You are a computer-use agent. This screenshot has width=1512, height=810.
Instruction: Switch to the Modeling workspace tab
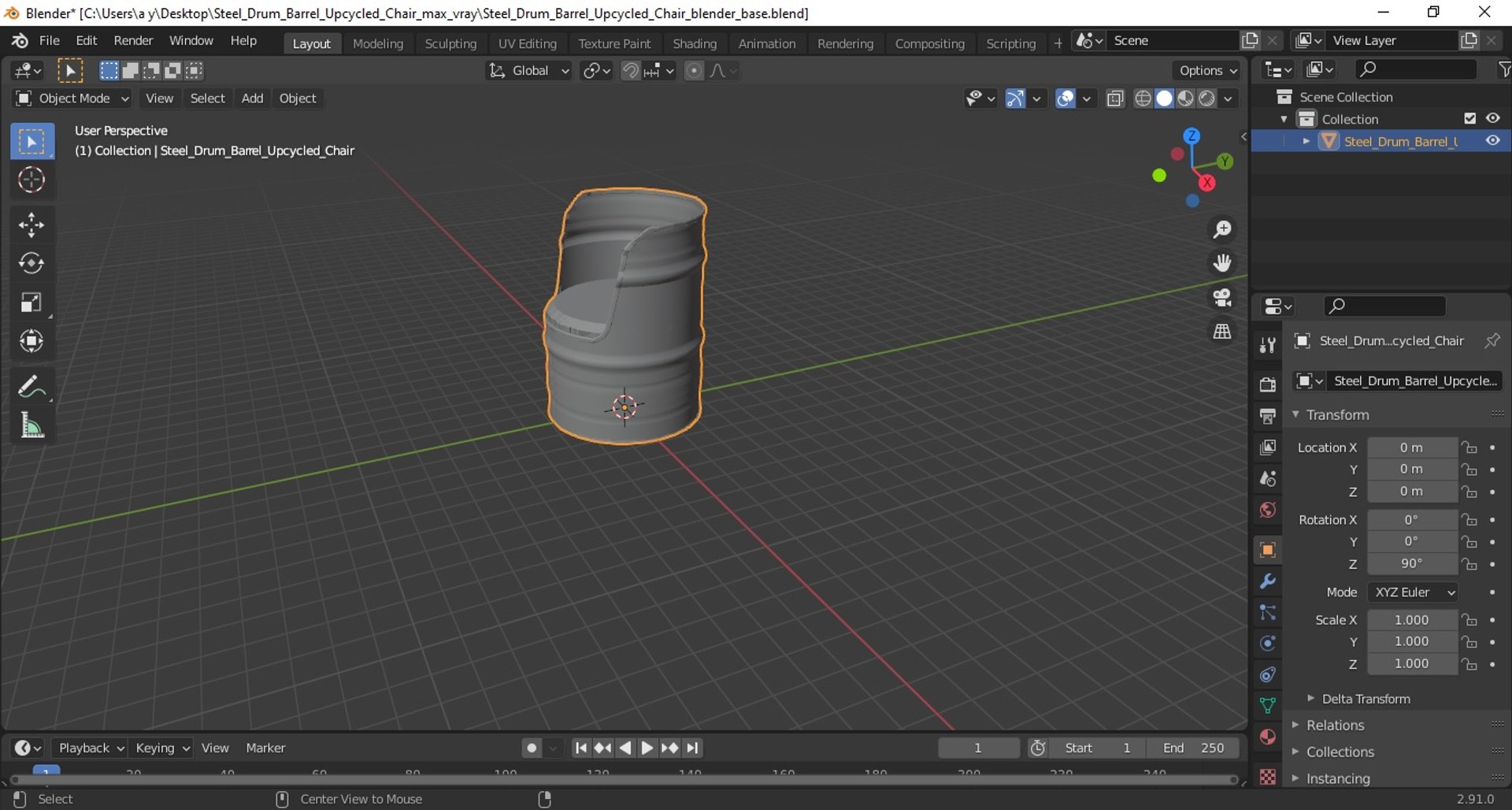pyautogui.click(x=378, y=43)
